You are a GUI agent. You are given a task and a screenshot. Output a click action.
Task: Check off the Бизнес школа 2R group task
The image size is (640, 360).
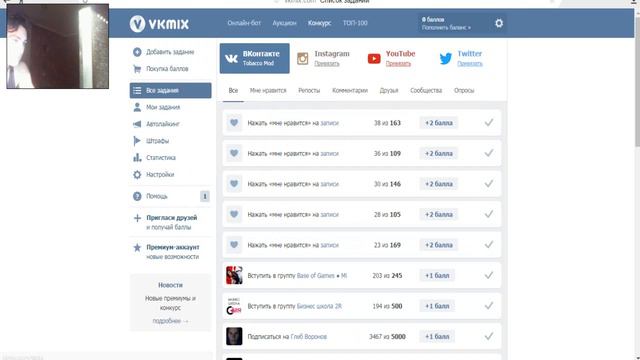coord(489,306)
